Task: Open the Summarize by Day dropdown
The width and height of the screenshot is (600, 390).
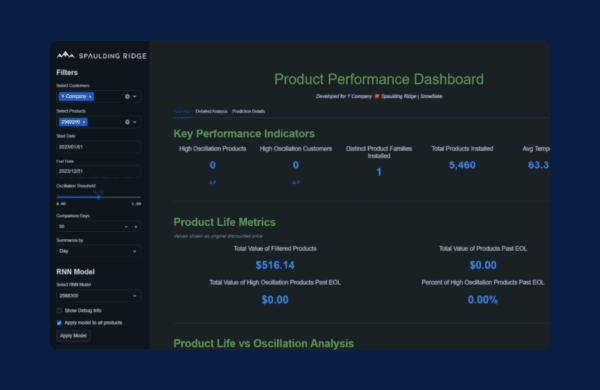Action: pyautogui.click(x=98, y=251)
